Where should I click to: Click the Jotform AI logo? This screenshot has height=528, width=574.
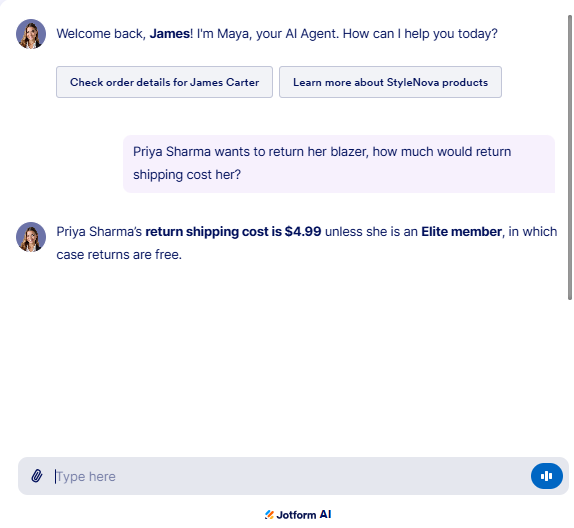click(x=298, y=515)
